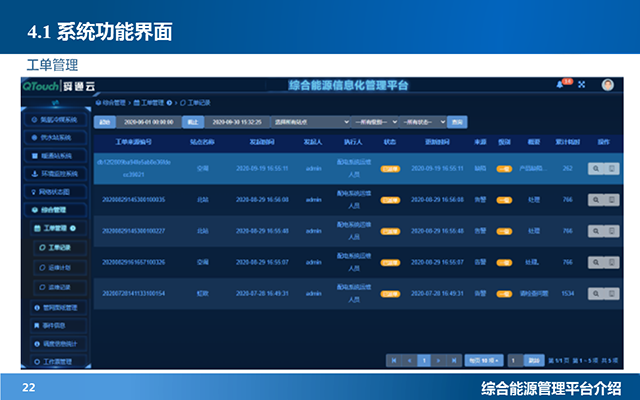Click work order number 20200829161657100326
Viewport: 640px width, 400px height.
tap(133, 262)
